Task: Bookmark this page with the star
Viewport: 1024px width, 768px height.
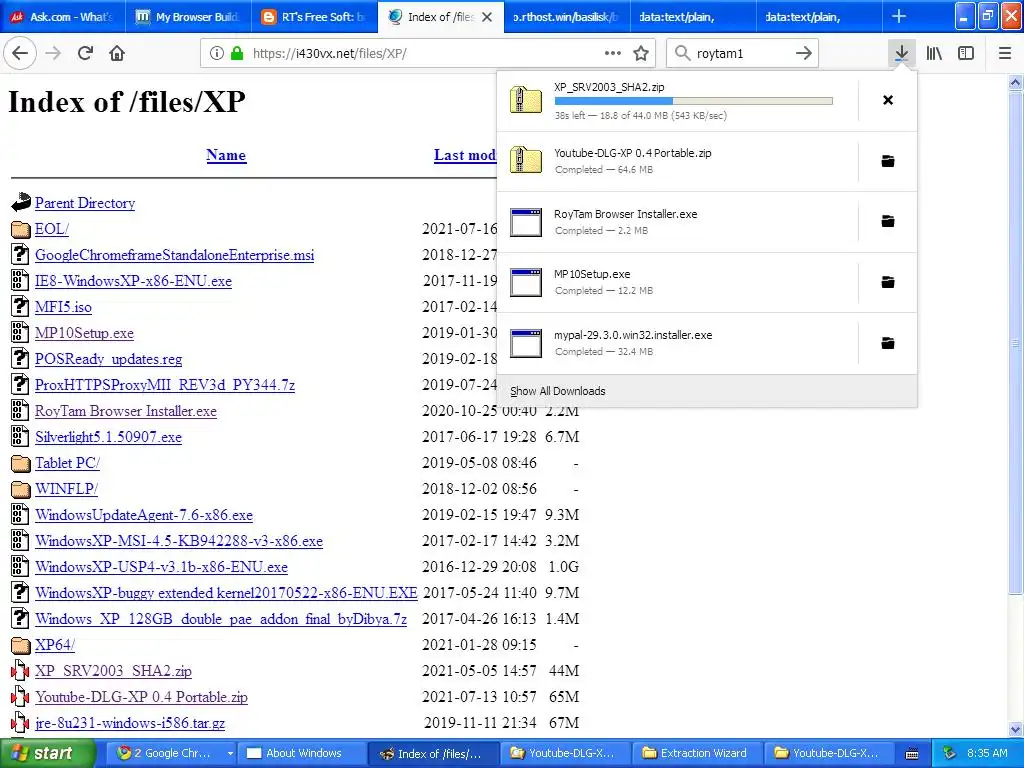Action: click(x=641, y=53)
